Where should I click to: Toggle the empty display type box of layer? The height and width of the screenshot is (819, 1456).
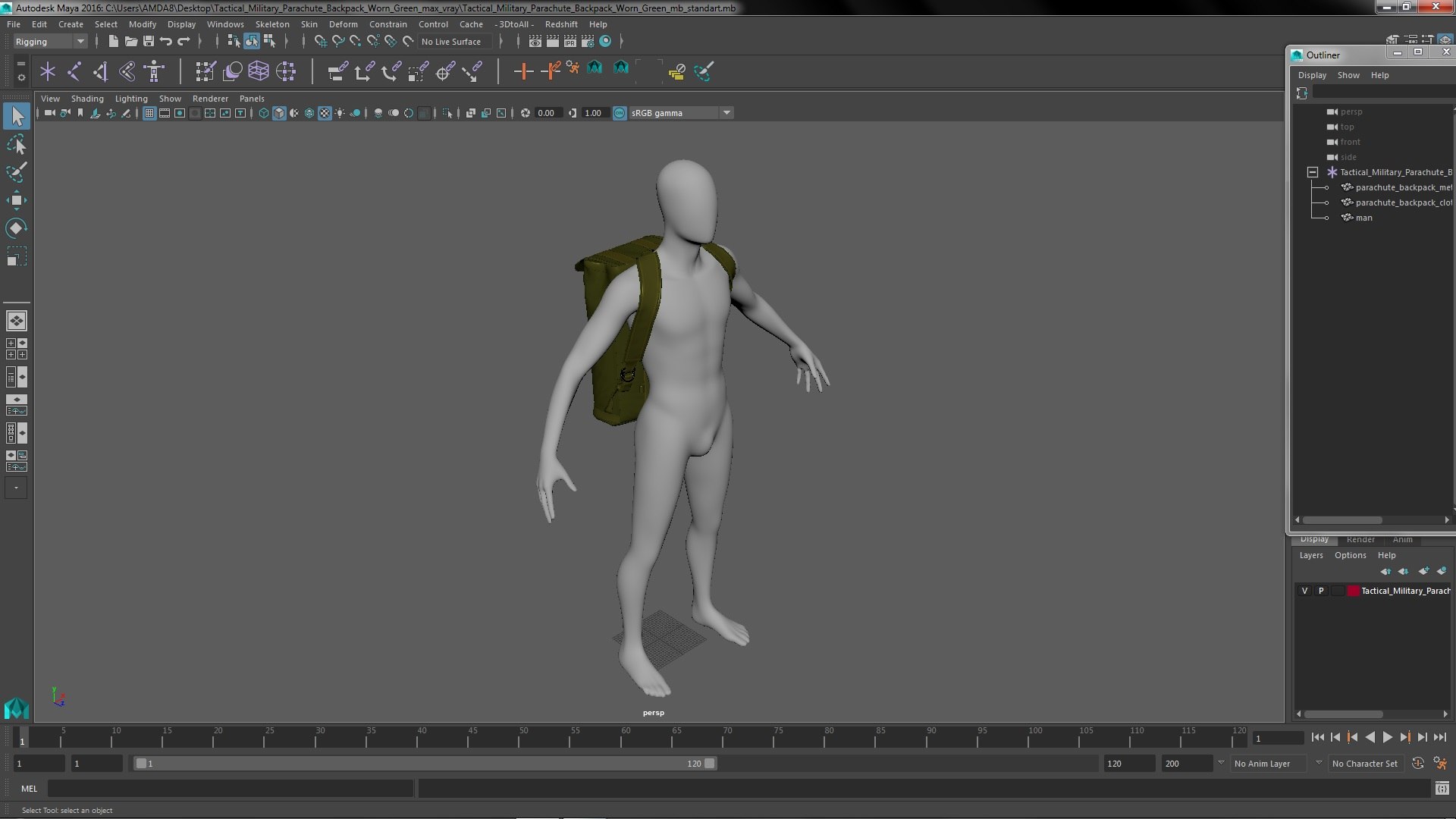point(1338,591)
